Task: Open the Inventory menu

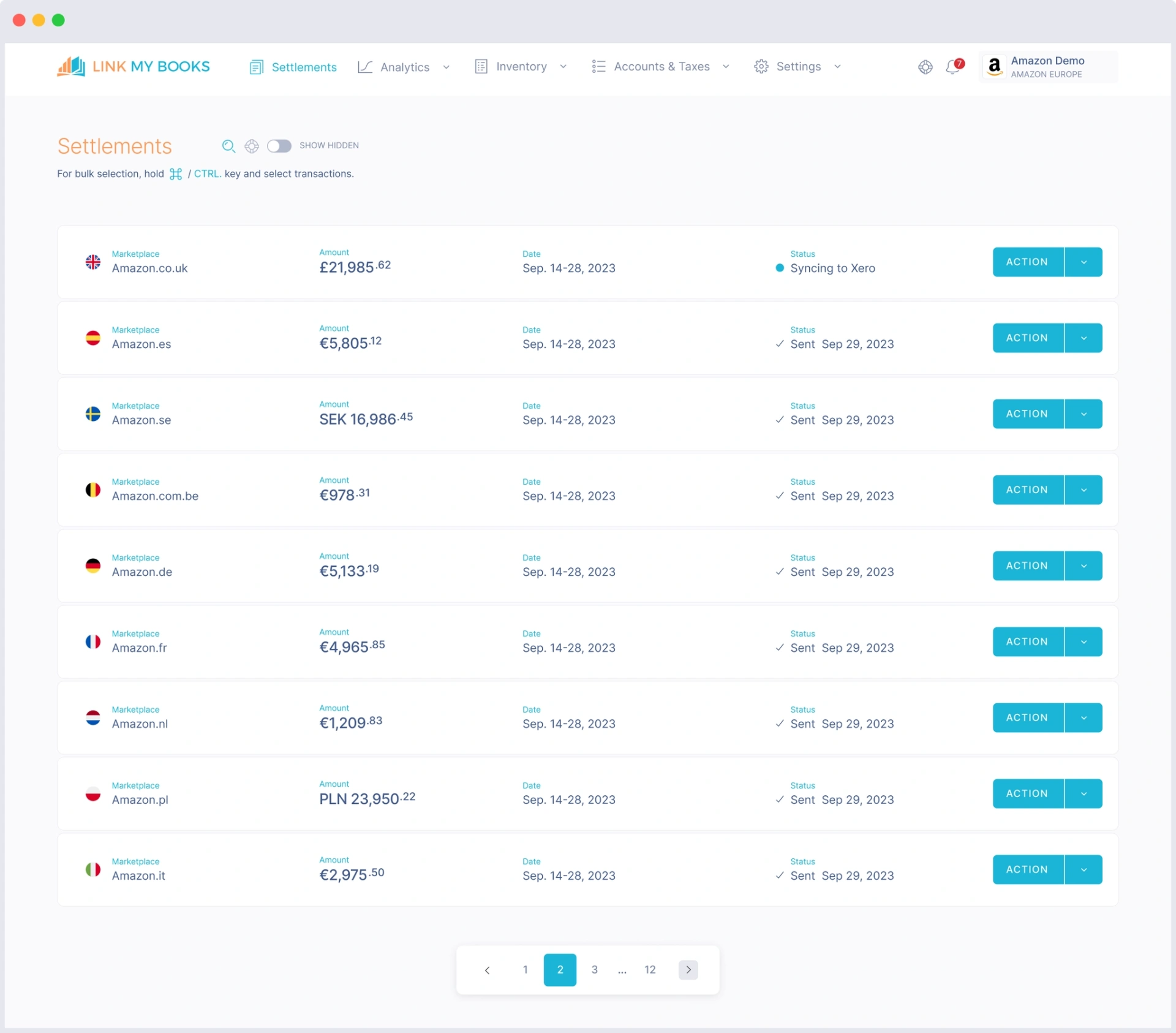Action: pos(521,67)
